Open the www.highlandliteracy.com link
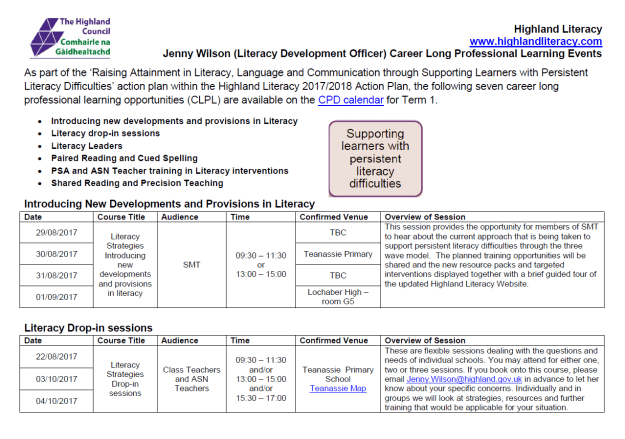The height and width of the screenshot is (439, 625). pos(536,42)
